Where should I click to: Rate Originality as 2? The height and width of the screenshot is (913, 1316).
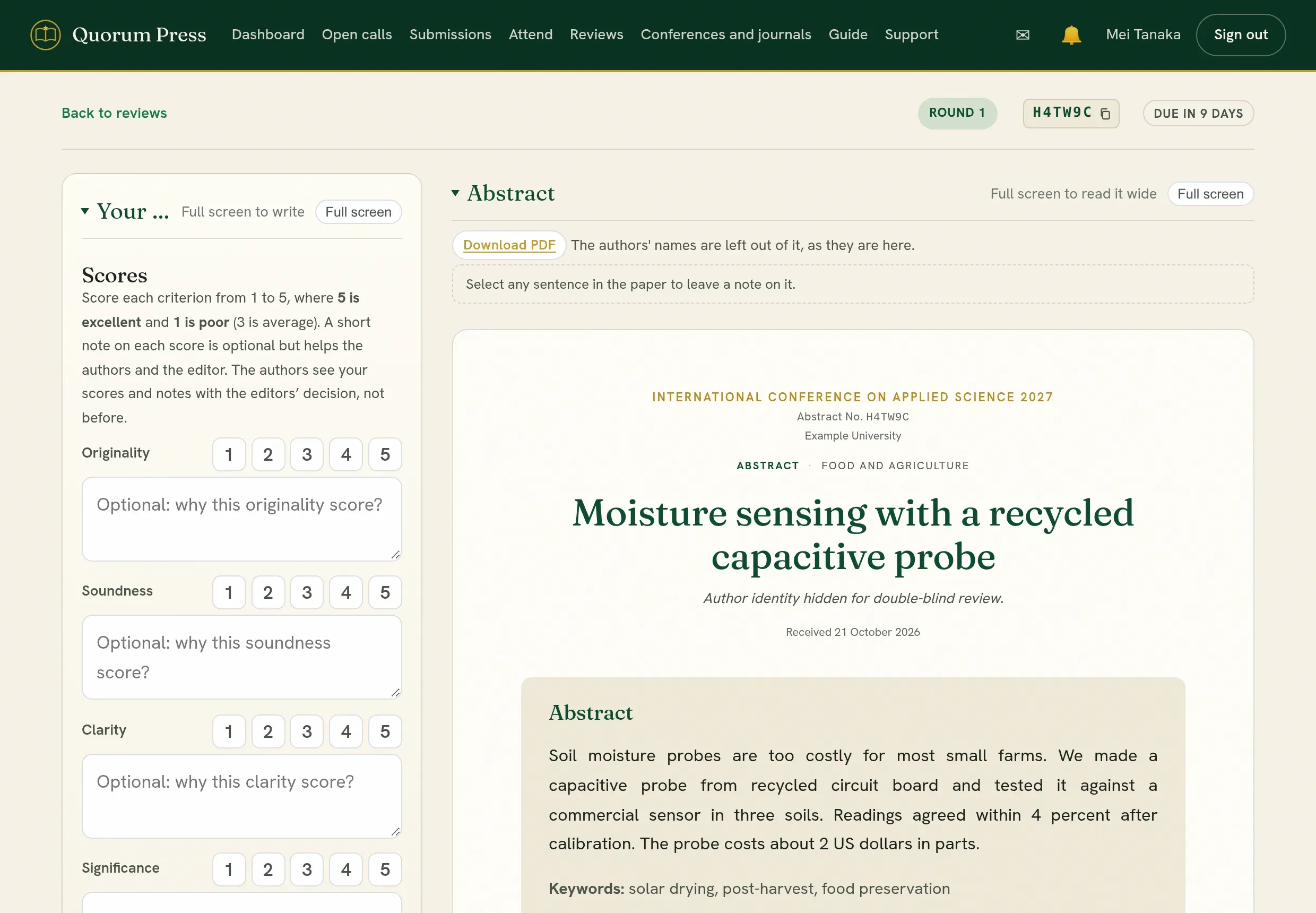[267, 454]
